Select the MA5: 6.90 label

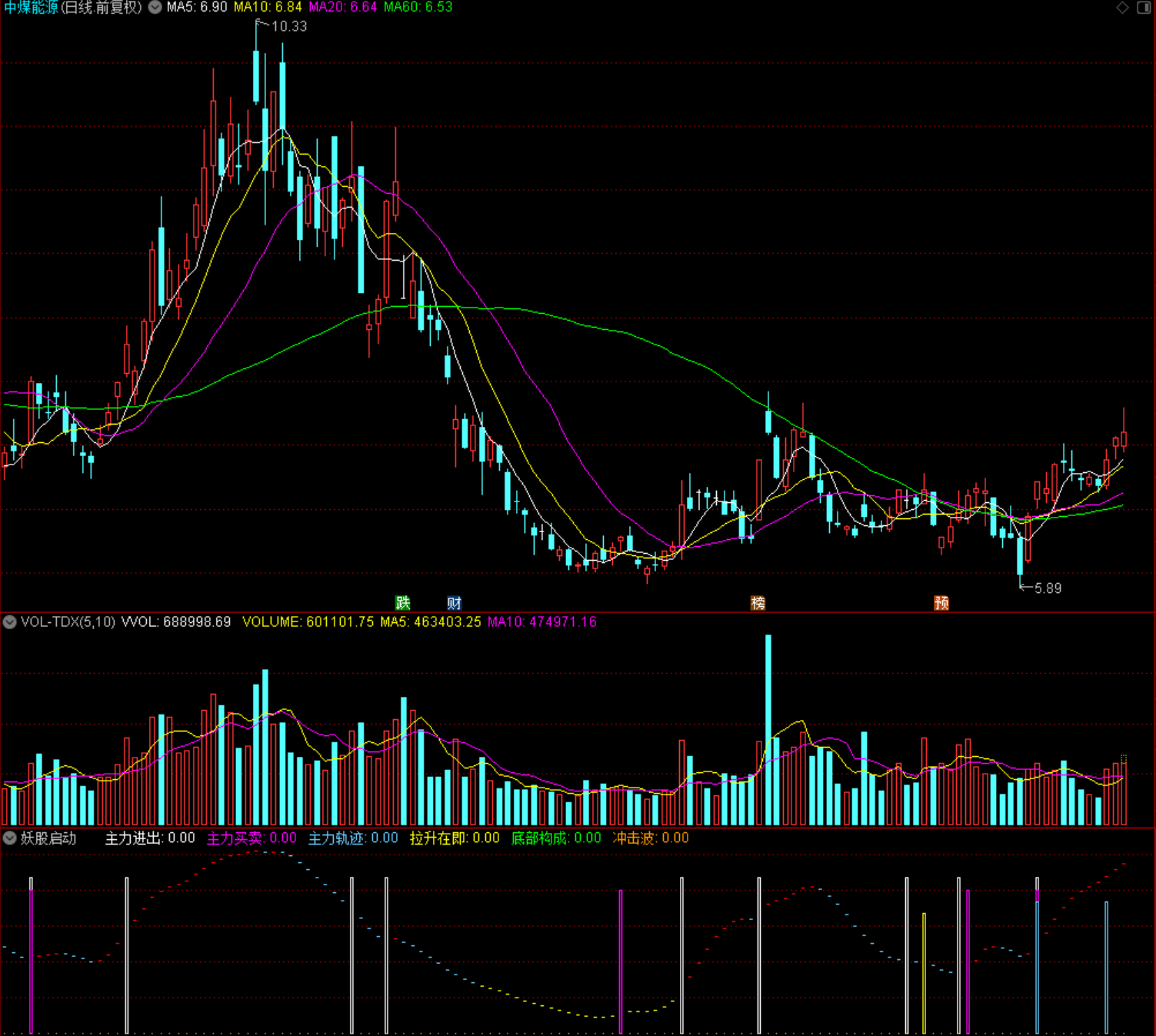[197, 7]
